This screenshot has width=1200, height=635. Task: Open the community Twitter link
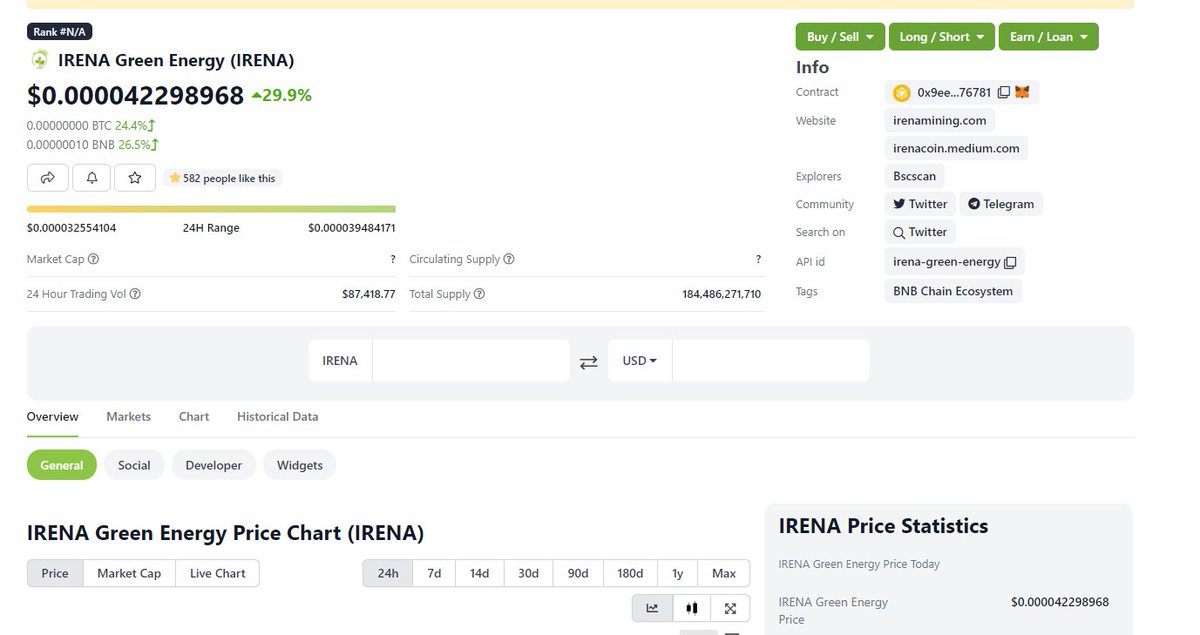click(920, 204)
